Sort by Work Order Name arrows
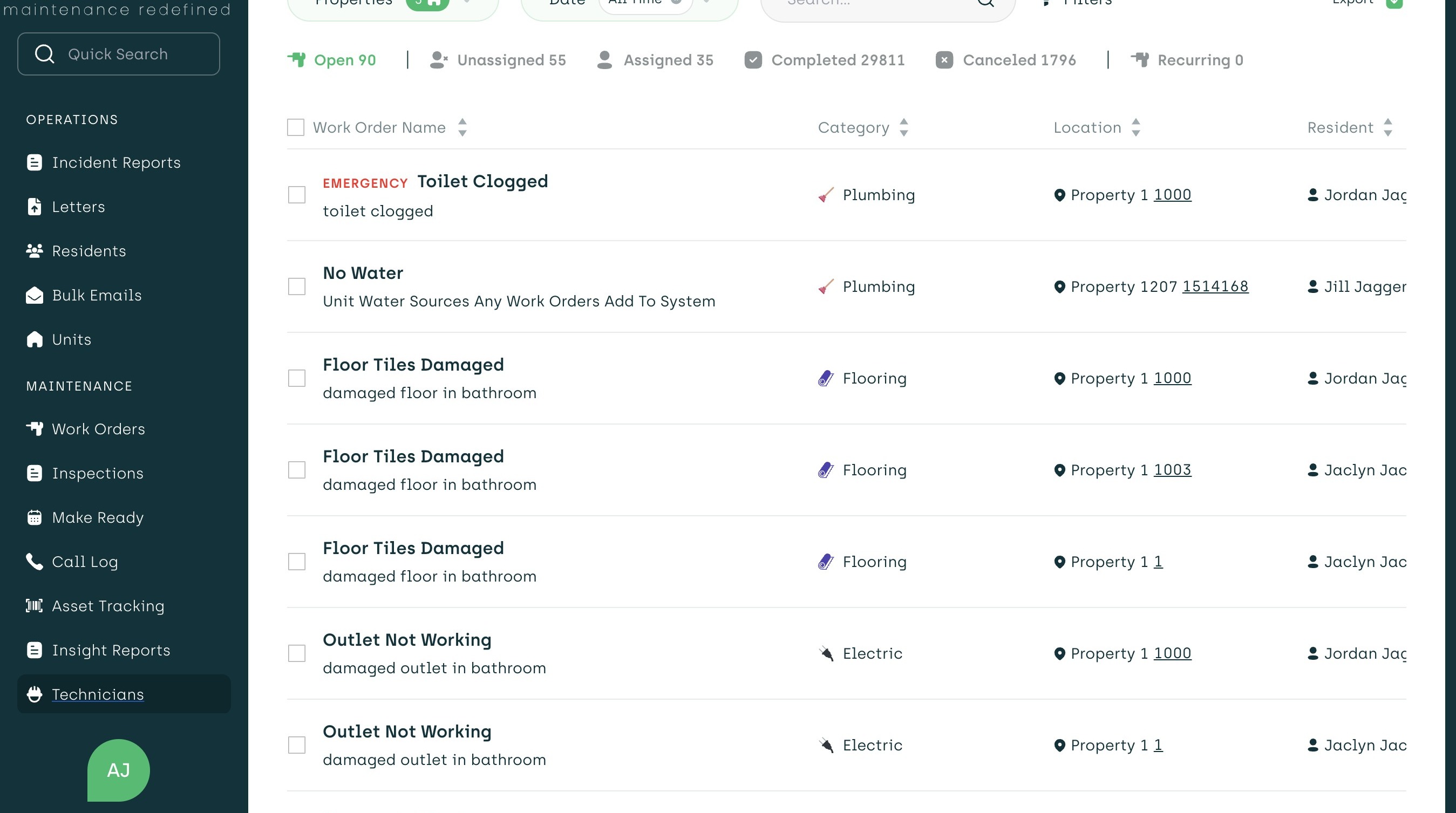Viewport: 1456px width, 813px height. (462, 128)
